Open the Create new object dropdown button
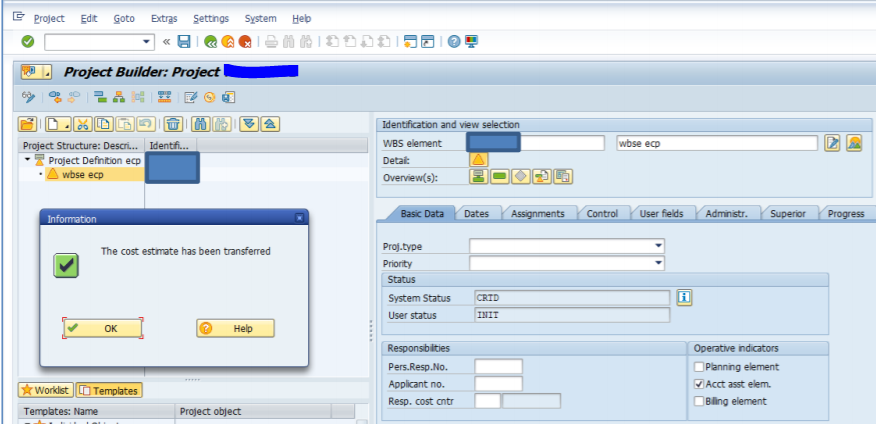The height and width of the screenshot is (424, 876). point(58,124)
